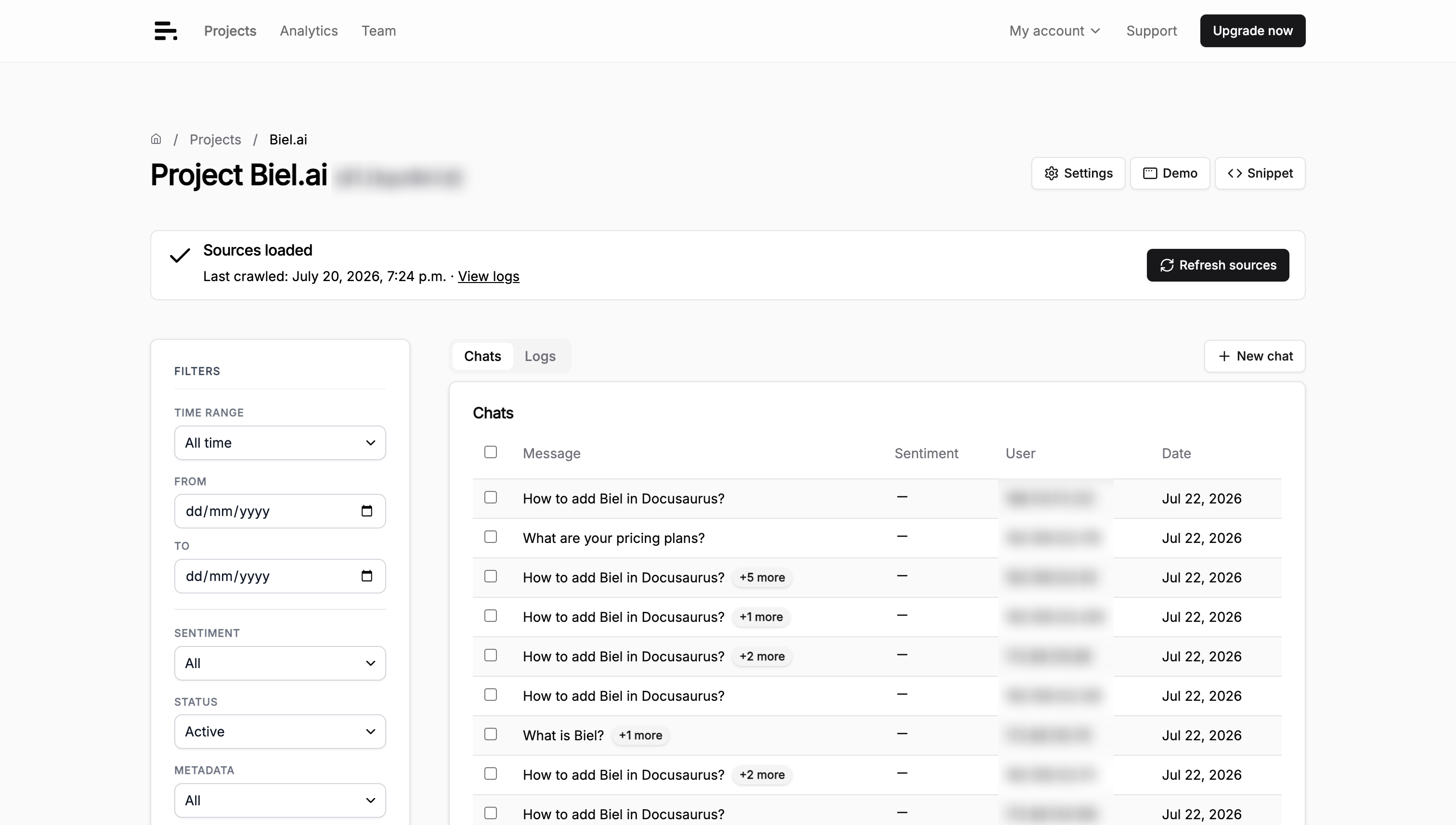Tick the checkbox for 'What is Biel?' row
1456x825 pixels.
point(491,735)
